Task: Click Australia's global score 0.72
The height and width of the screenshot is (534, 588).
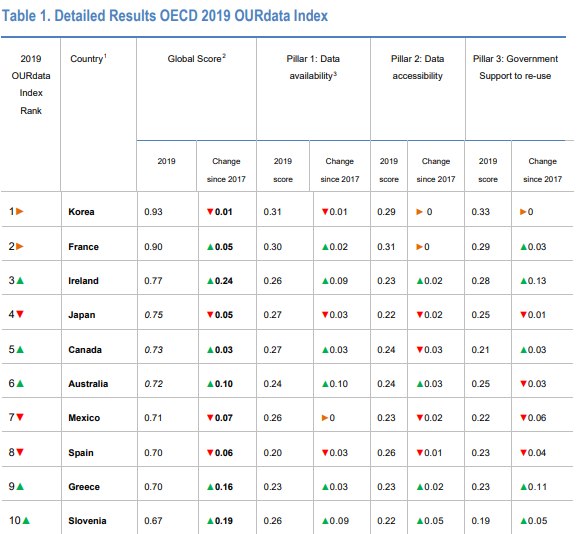Action: [x=154, y=384]
